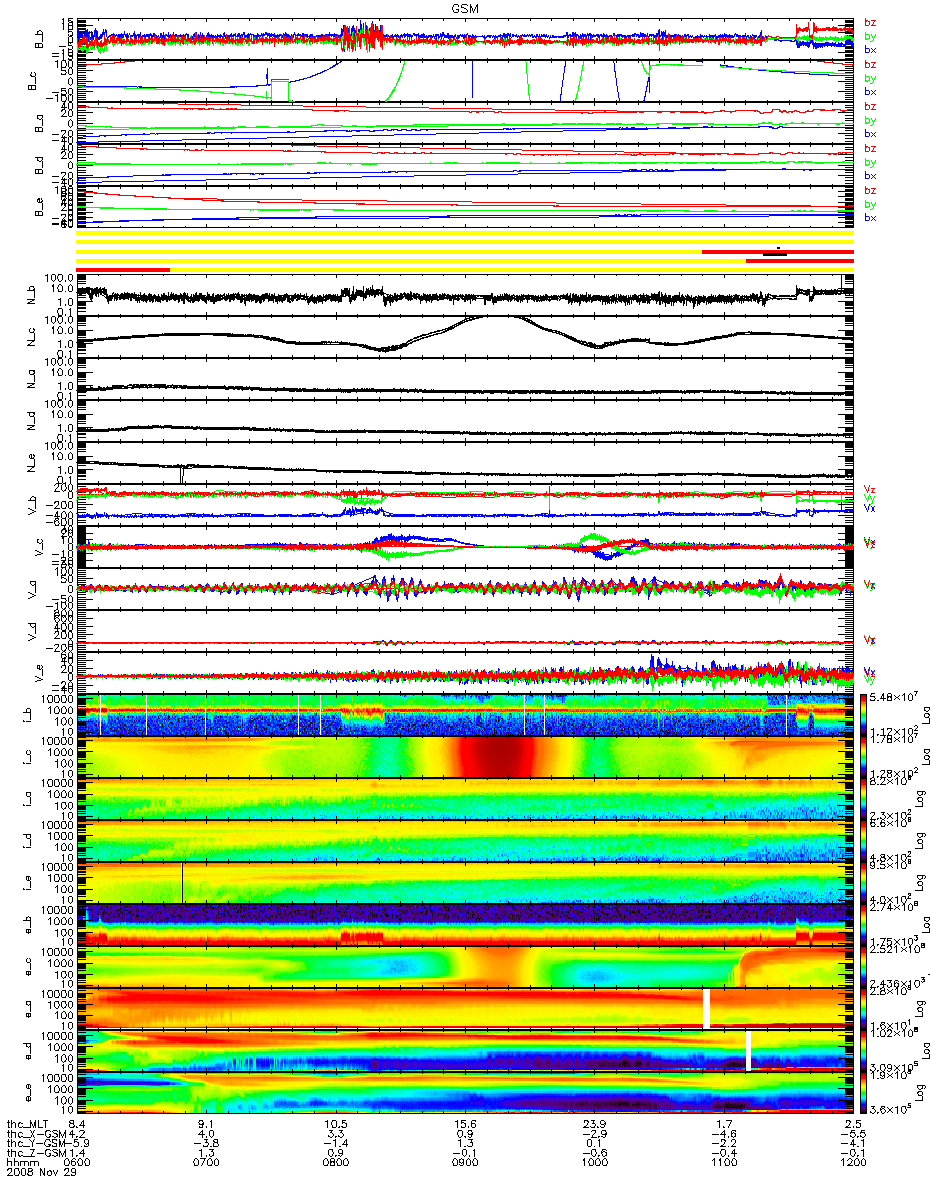Select the B_e axis label
The width and height of the screenshot is (930, 1200).
(37, 207)
